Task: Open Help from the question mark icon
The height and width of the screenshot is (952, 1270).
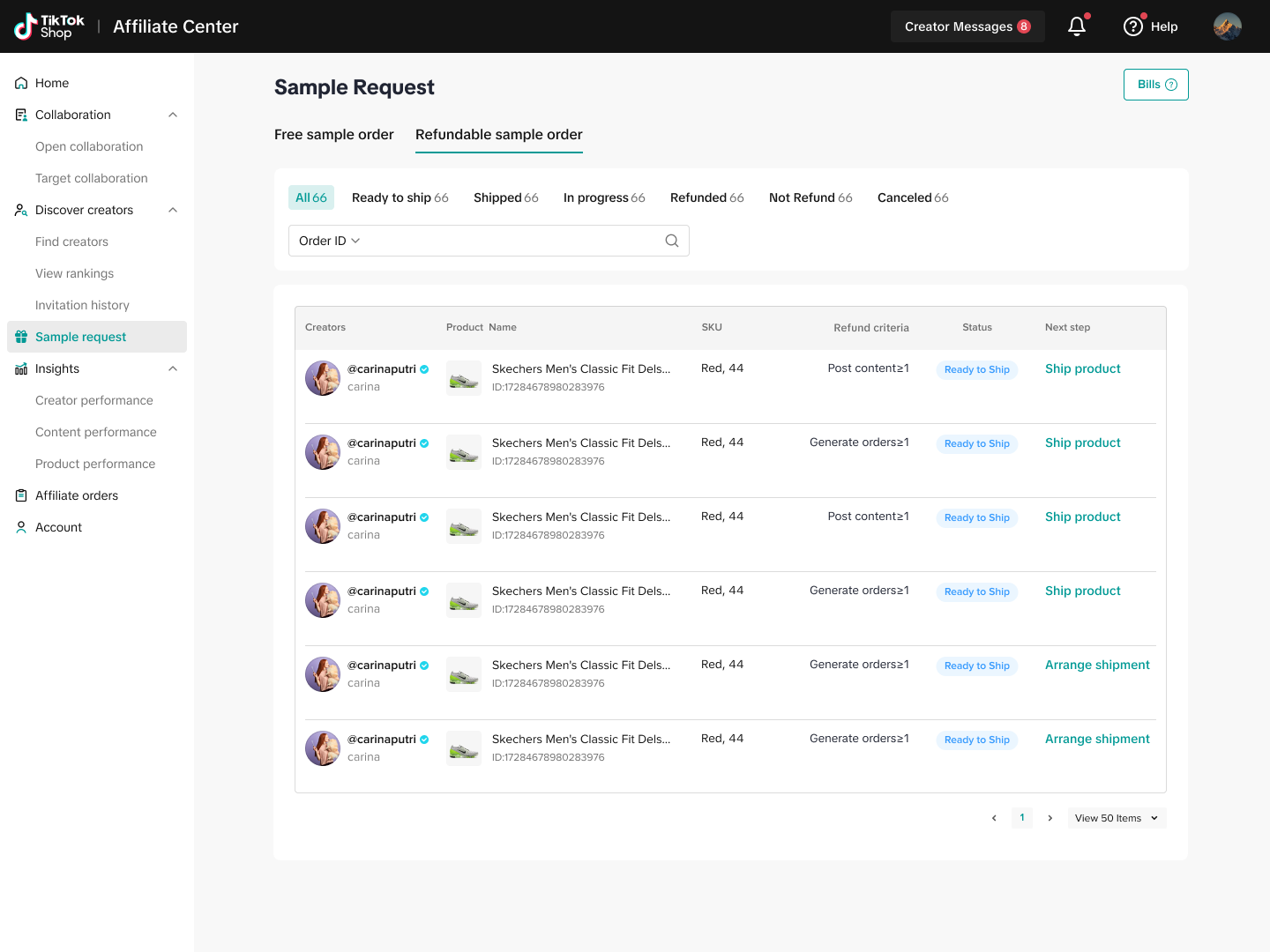Action: [1133, 26]
